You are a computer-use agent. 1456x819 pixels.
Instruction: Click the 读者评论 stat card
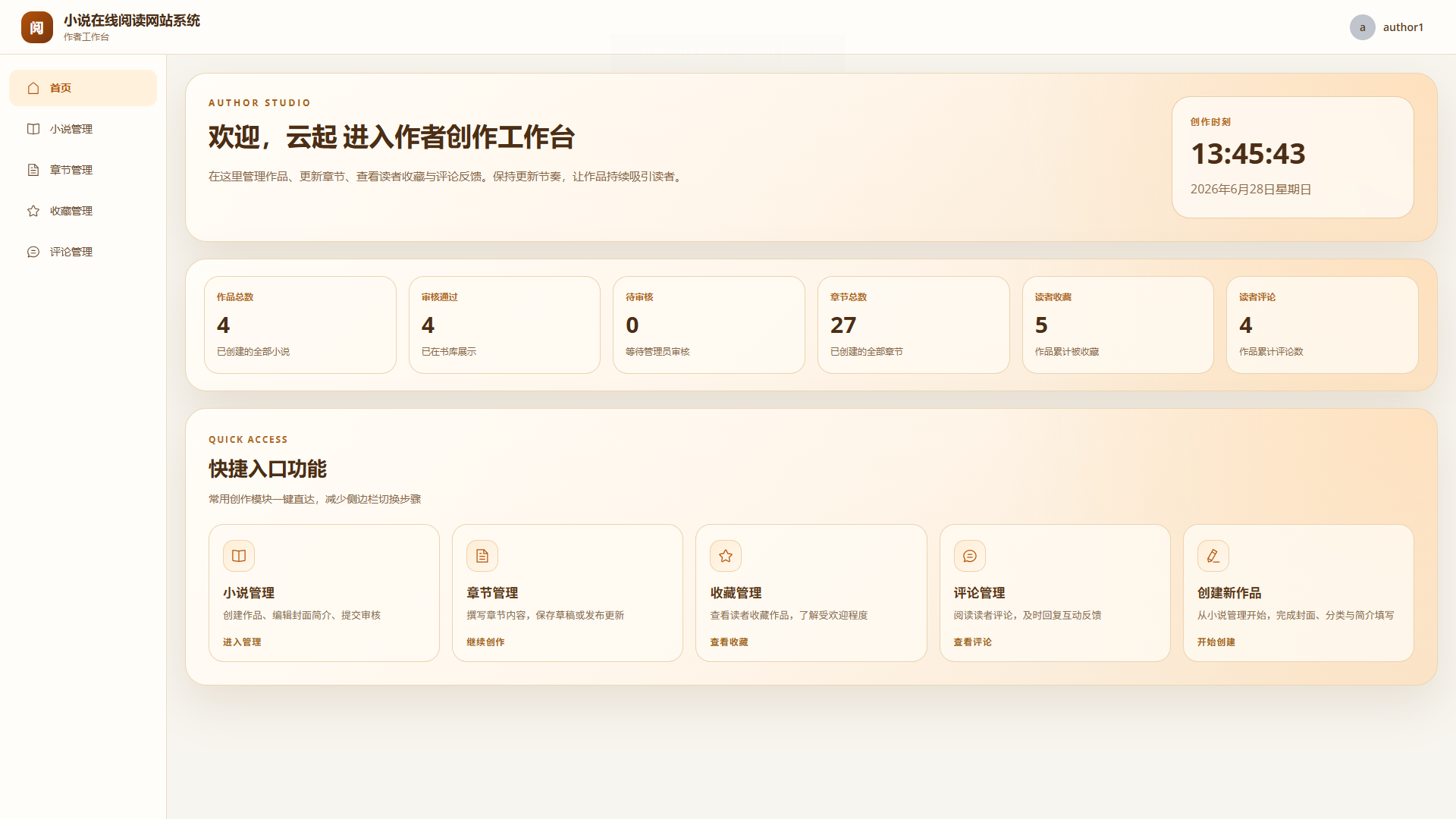(1323, 325)
